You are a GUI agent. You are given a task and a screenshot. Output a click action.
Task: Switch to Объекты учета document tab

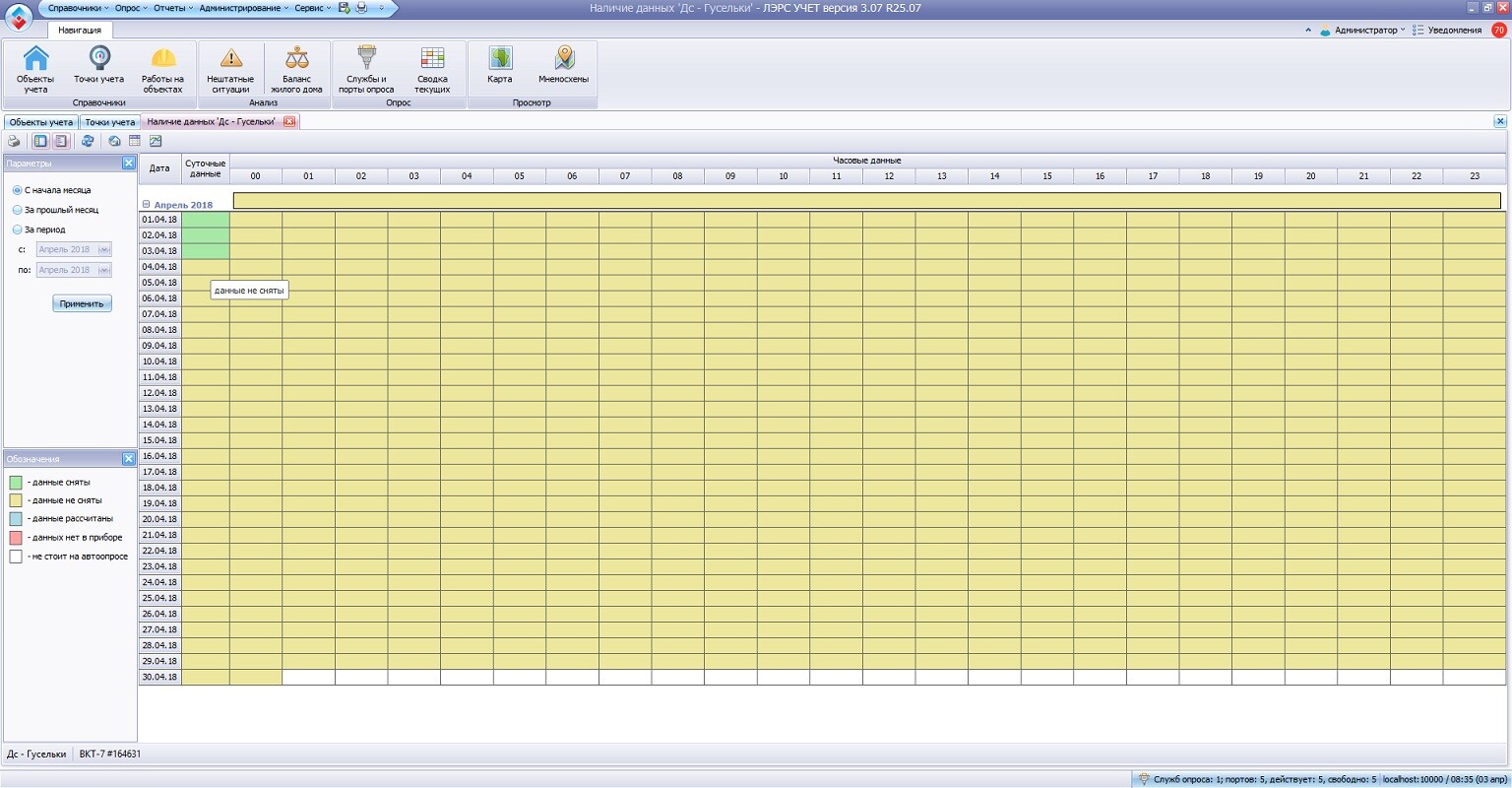pyautogui.click(x=40, y=122)
